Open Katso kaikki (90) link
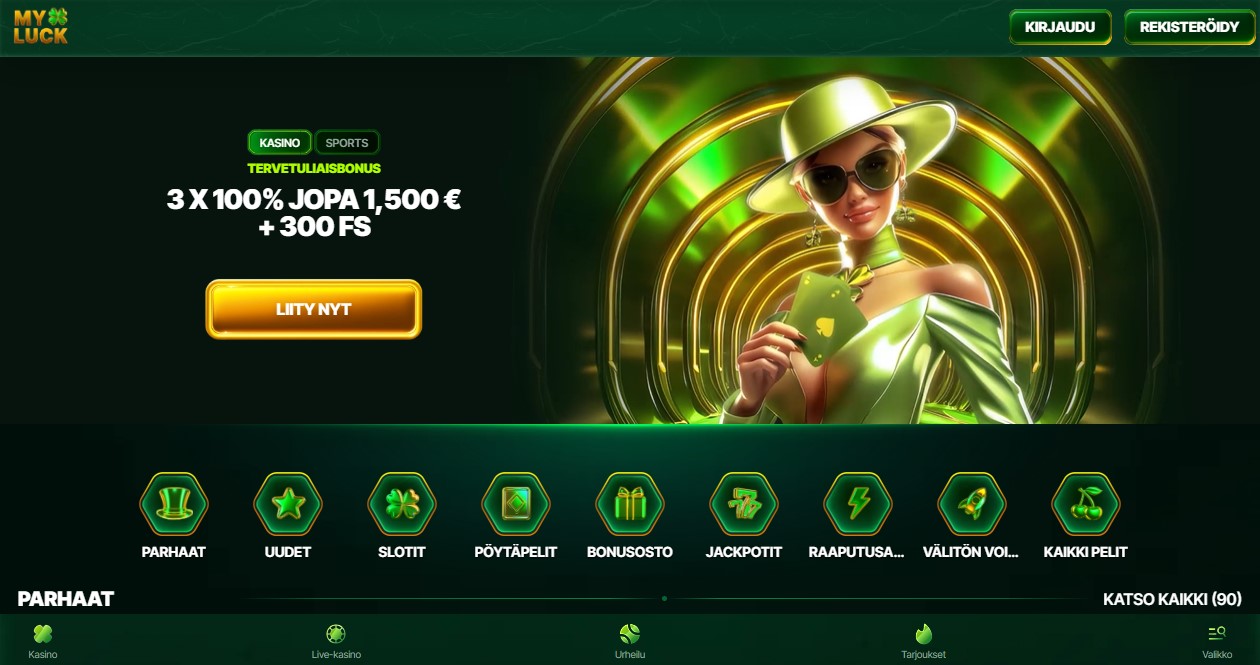The width and height of the screenshot is (1260, 665). (x=1172, y=599)
